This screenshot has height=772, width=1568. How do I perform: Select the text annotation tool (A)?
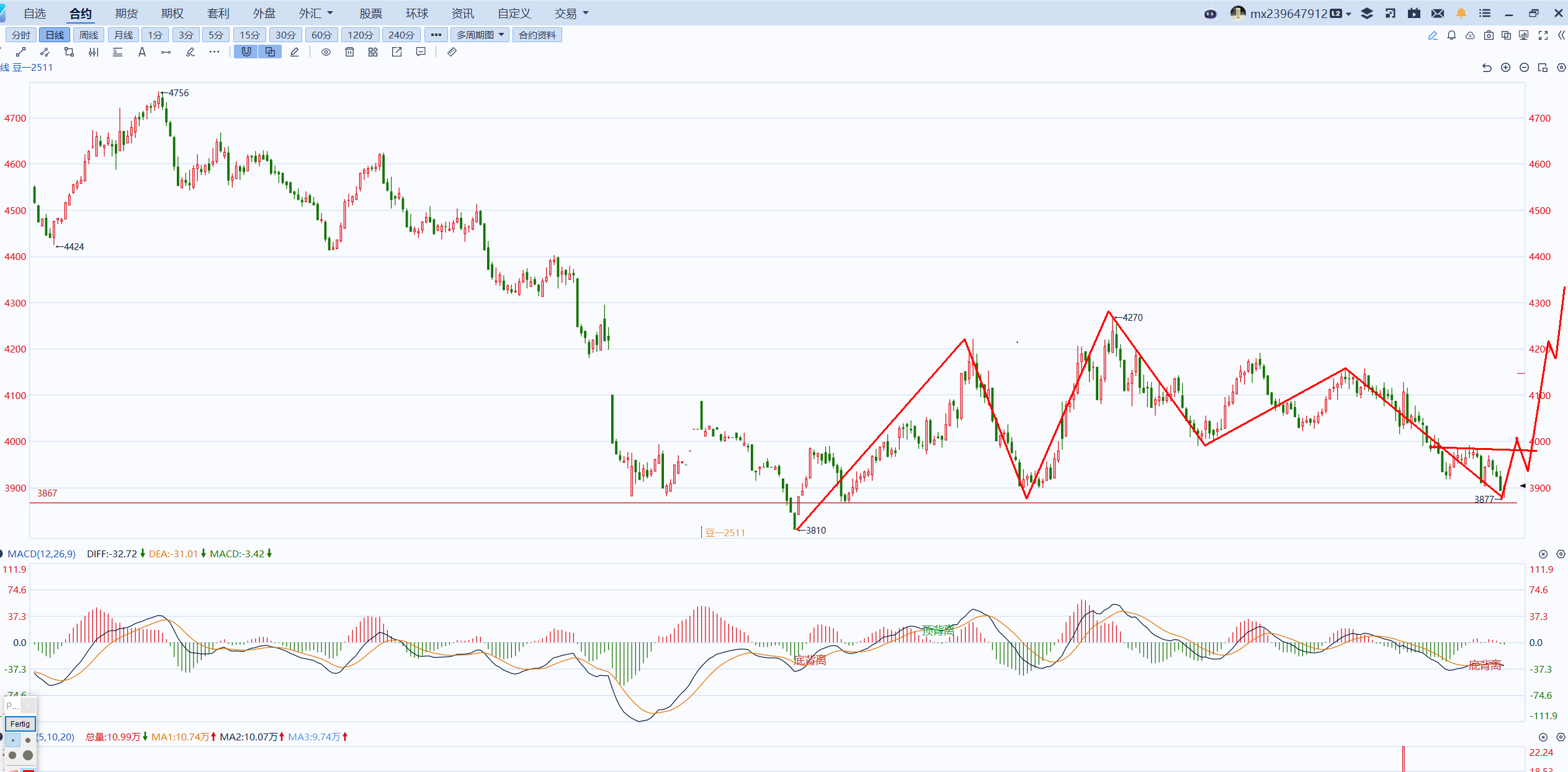point(142,52)
